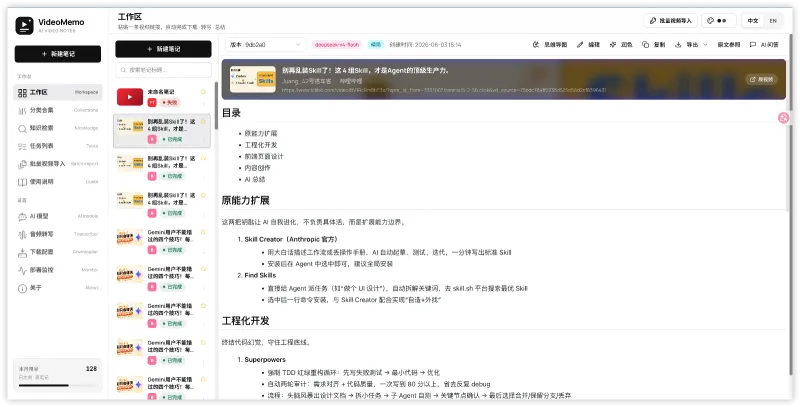
Task: Toggle favorite star on the selected Skill note
Action: [203, 121]
